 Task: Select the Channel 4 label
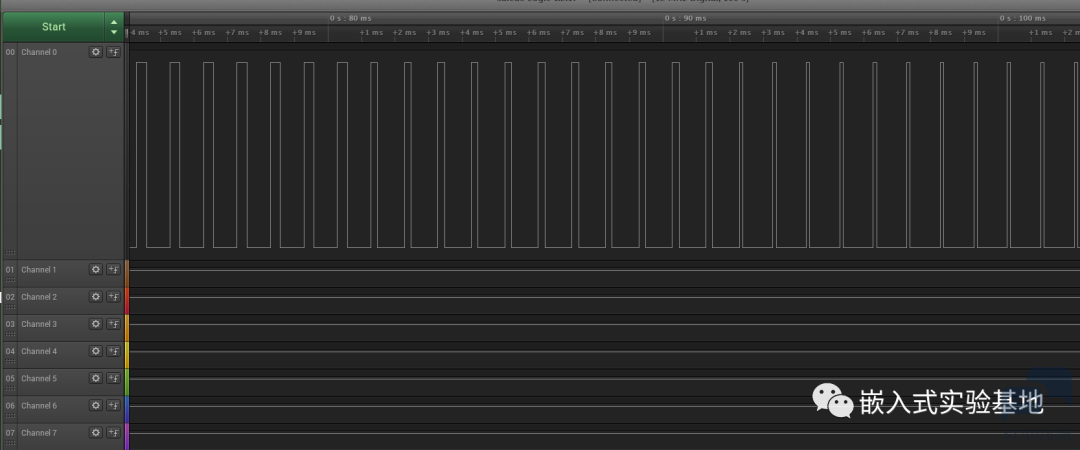(x=39, y=351)
